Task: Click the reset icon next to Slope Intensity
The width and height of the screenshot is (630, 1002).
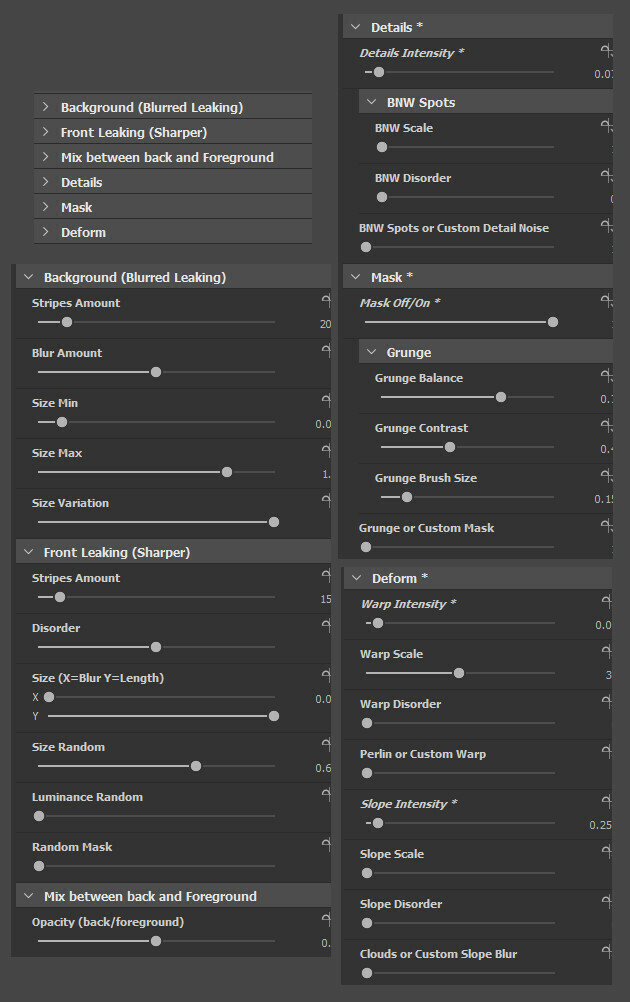Action: tap(606, 803)
